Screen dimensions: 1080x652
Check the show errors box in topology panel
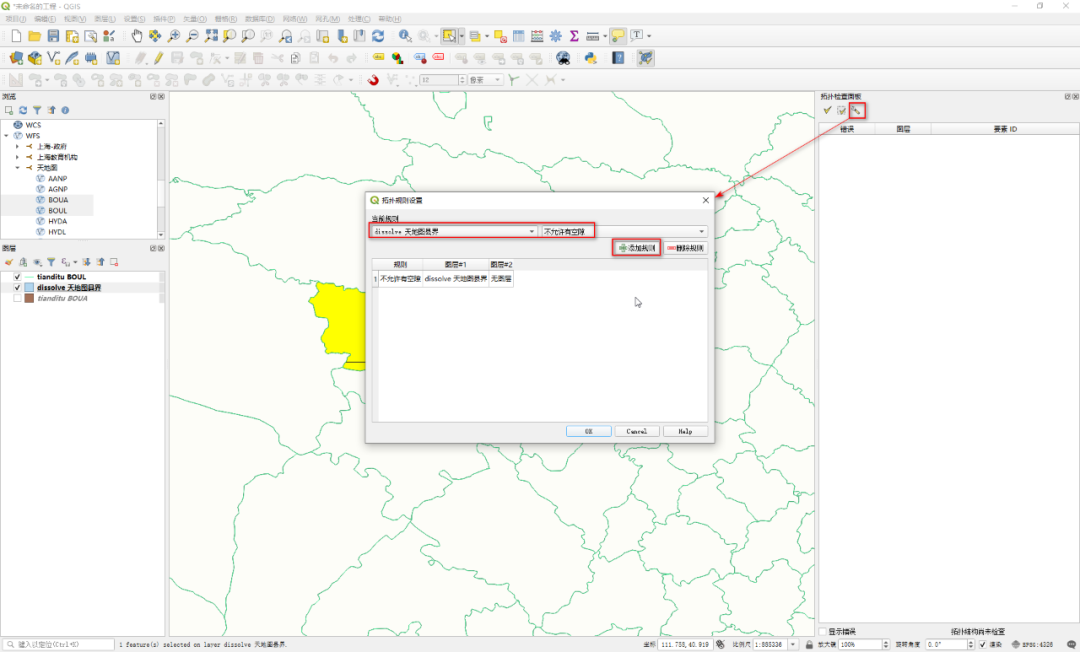pos(822,631)
